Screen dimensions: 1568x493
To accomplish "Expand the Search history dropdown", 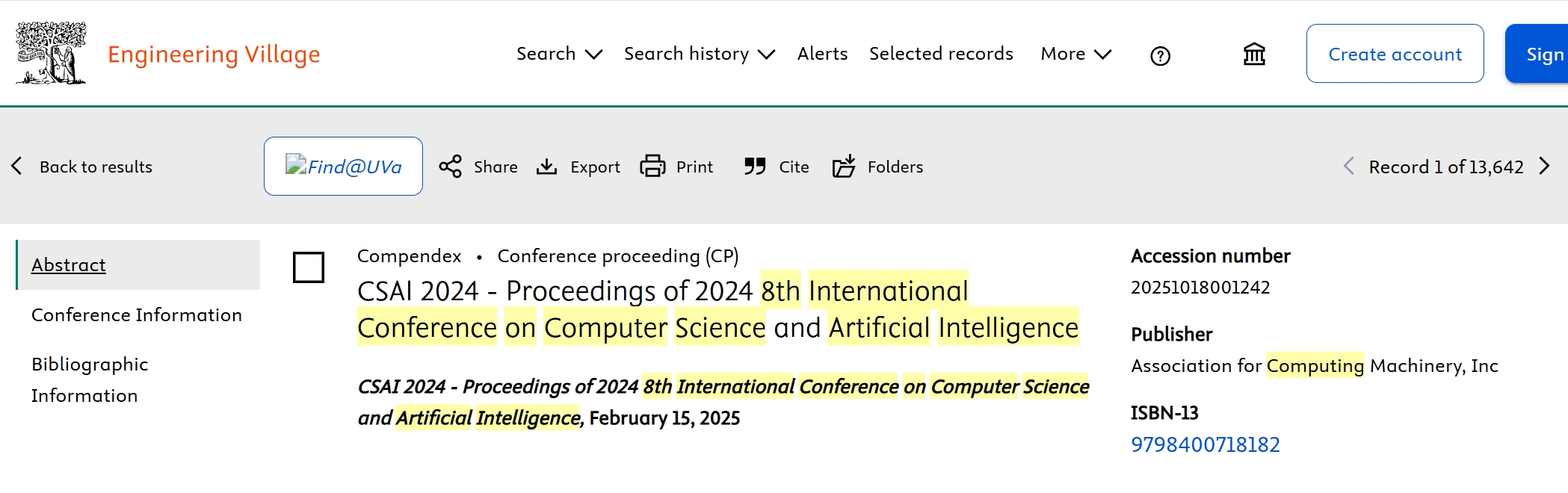I will [700, 54].
